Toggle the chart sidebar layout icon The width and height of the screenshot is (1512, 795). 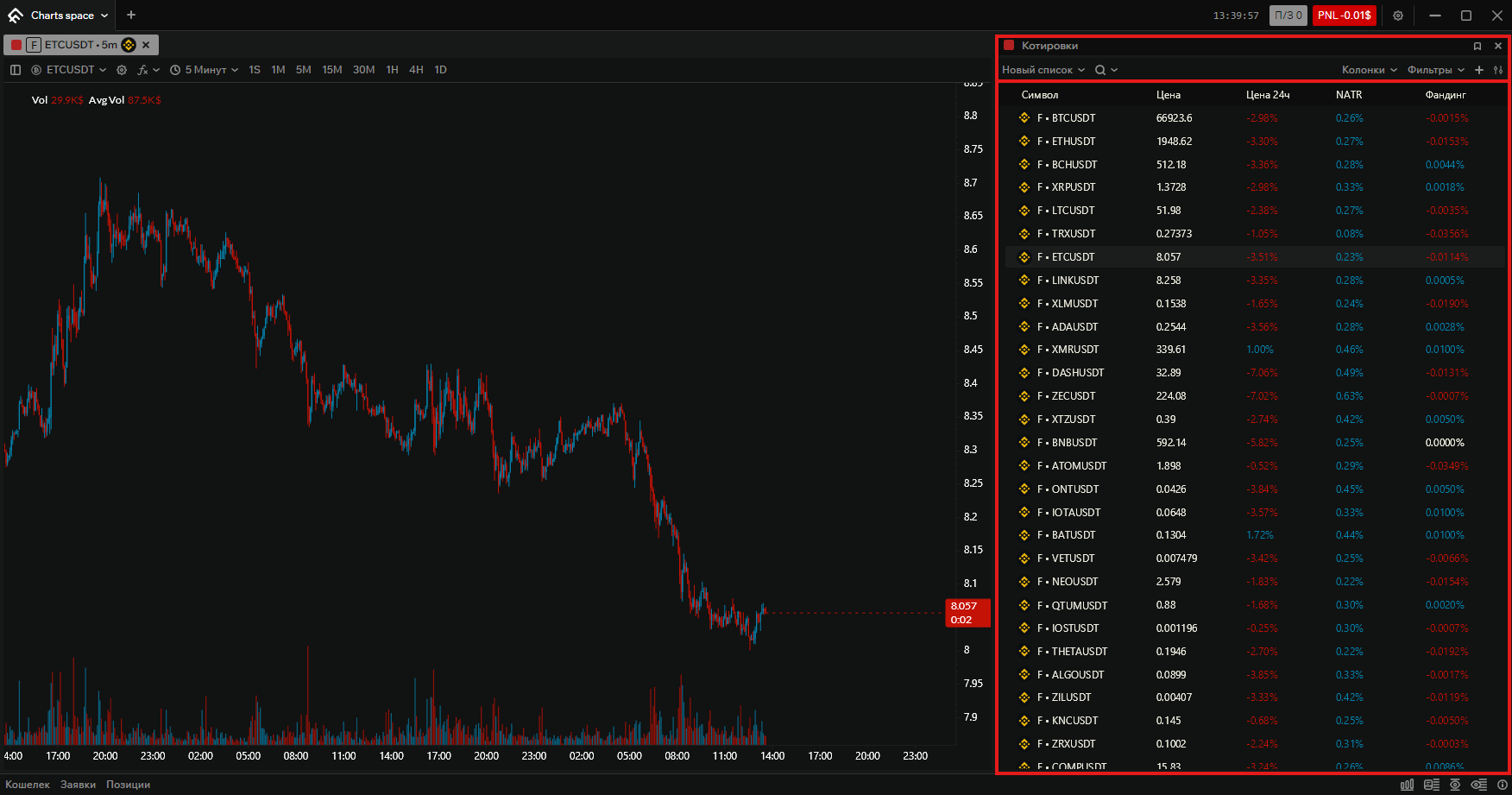[x=16, y=70]
